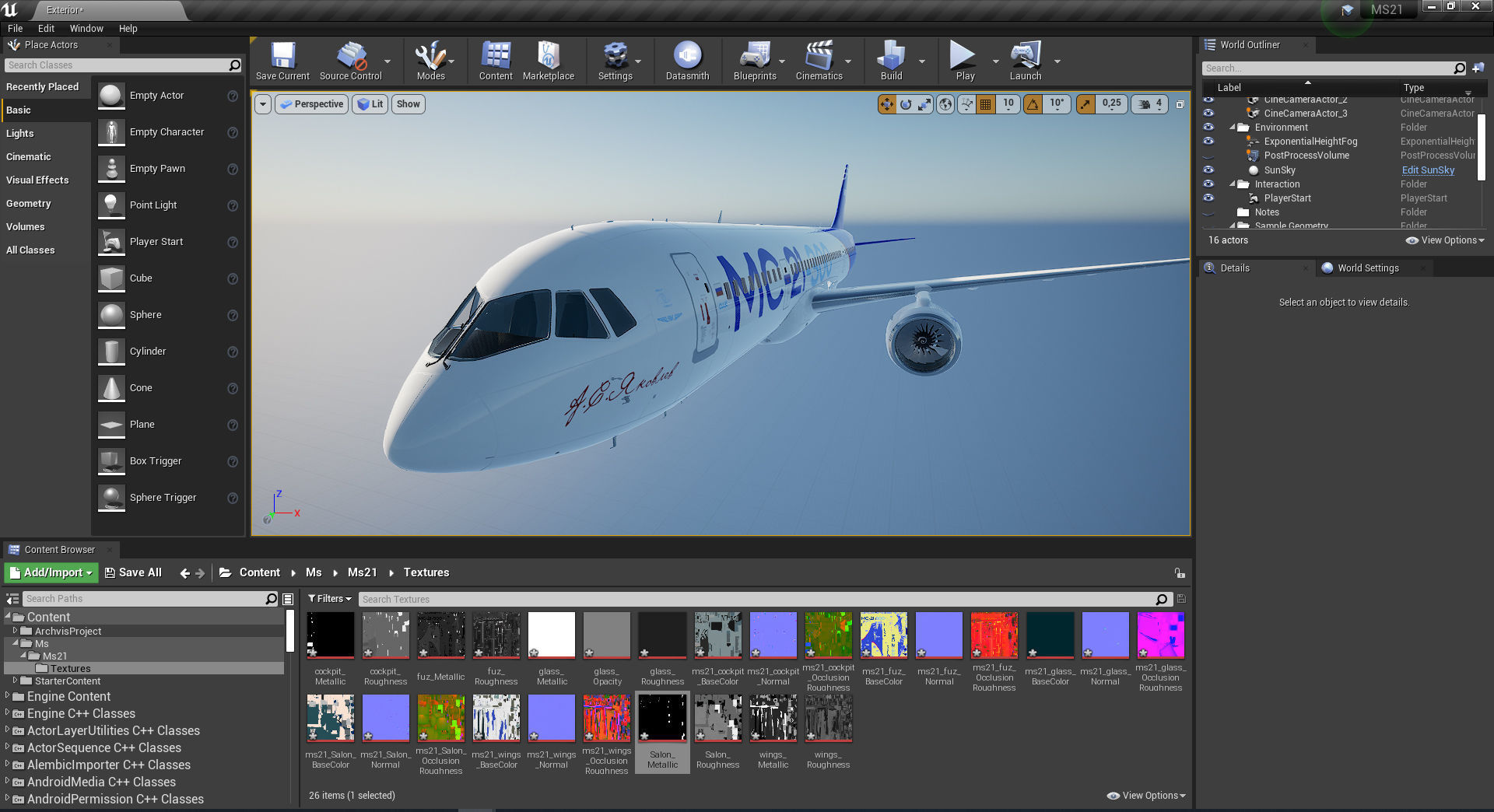The image size is (1494, 812).
Task: Select the Geometry category in Place Actors
Action: (x=29, y=204)
